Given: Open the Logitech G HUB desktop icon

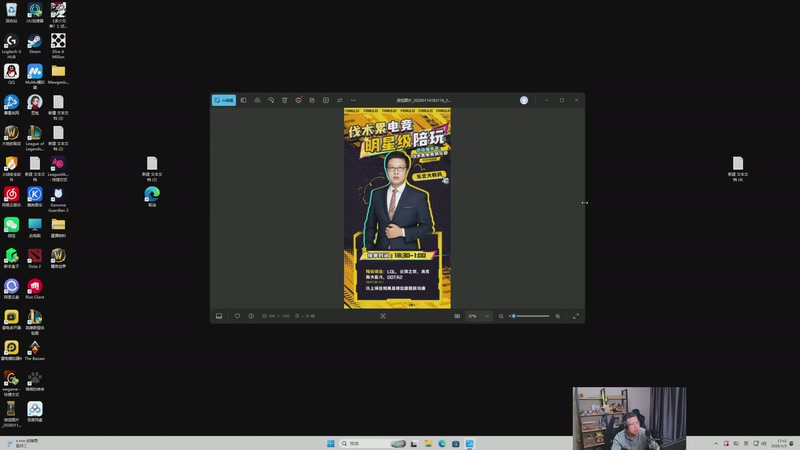Looking at the screenshot, I should [11, 46].
